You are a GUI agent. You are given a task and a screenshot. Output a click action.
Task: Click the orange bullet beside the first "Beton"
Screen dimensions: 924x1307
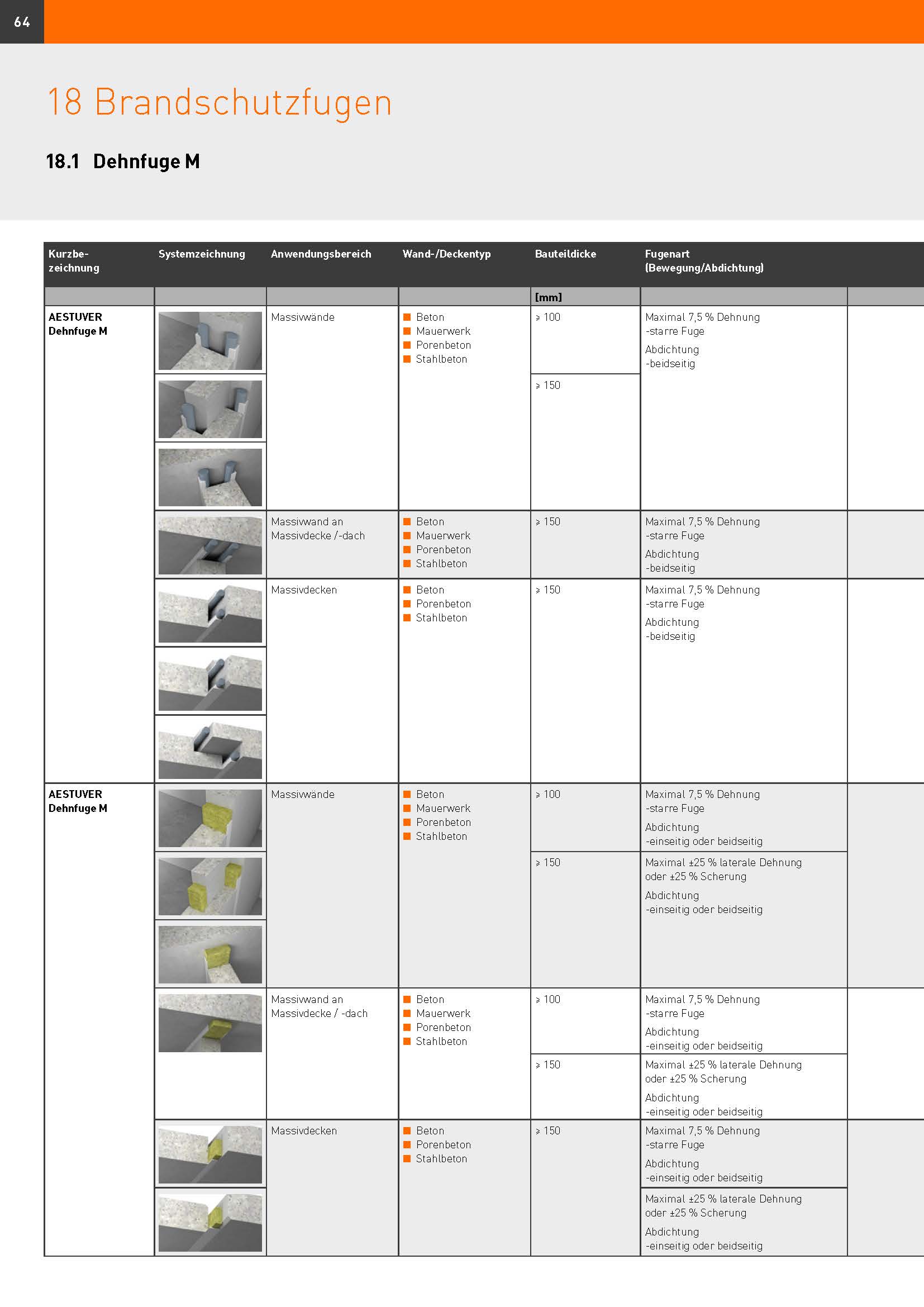pyautogui.click(x=407, y=317)
